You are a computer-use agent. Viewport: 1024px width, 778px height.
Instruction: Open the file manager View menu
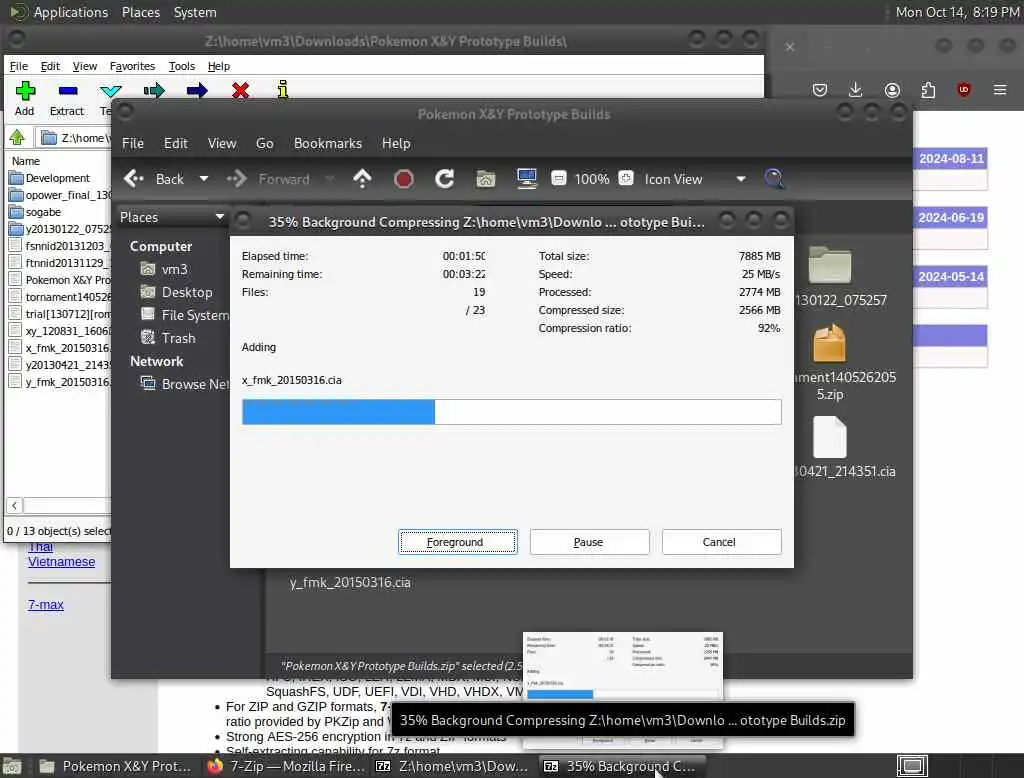click(222, 143)
